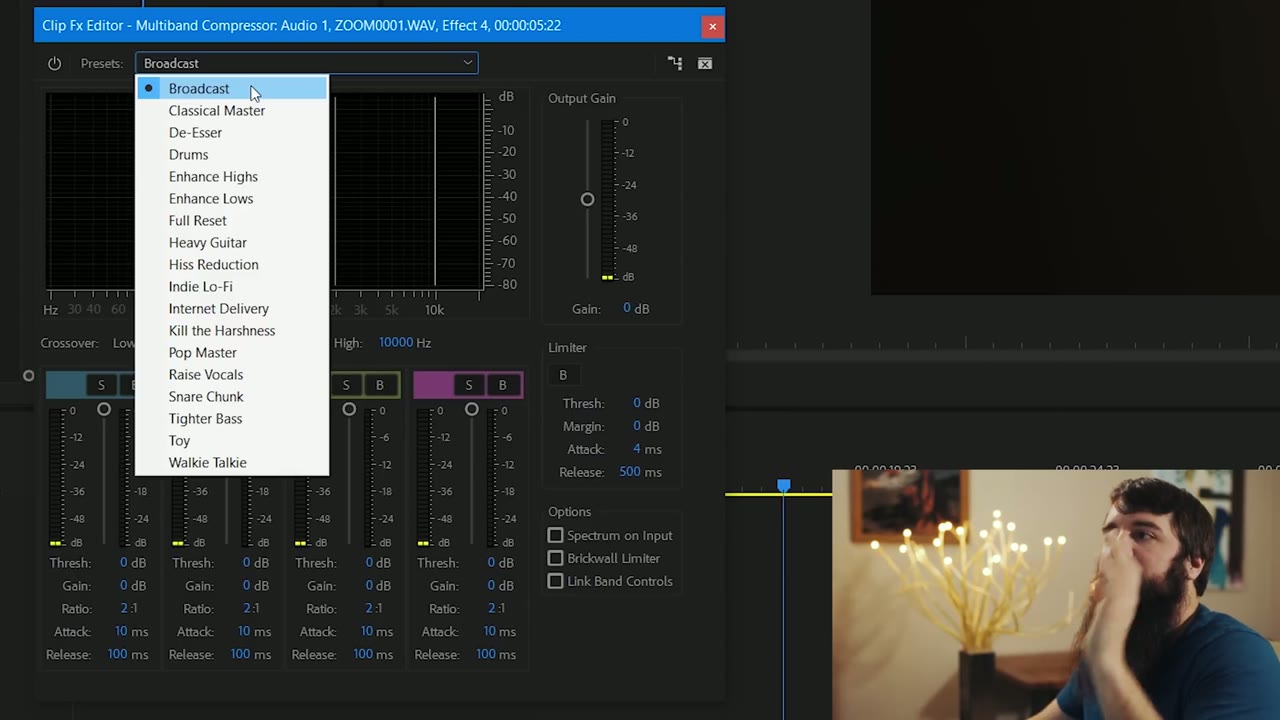Click the first band Thresh 0 dB value
This screenshot has width=1280, height=720.
point(133,563)
